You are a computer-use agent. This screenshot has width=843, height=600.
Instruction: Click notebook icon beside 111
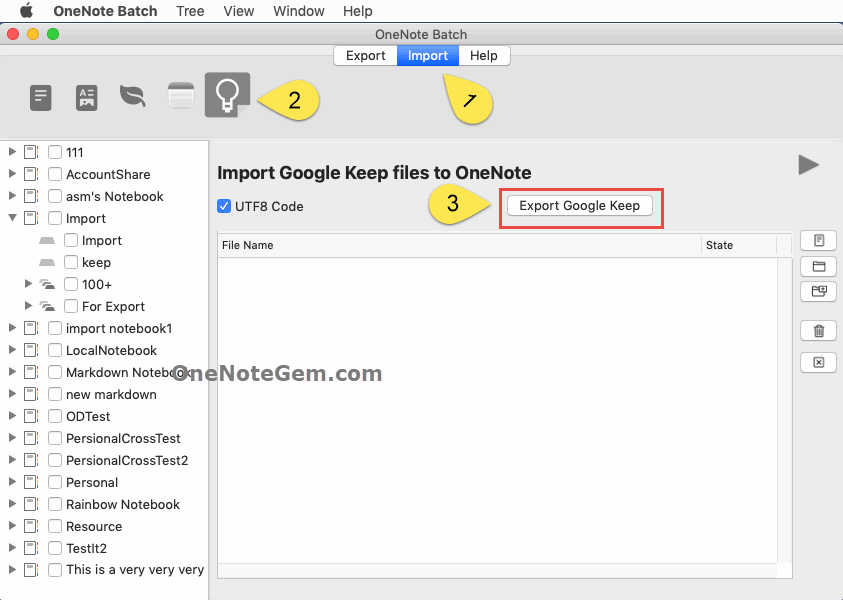coord(31,152)
